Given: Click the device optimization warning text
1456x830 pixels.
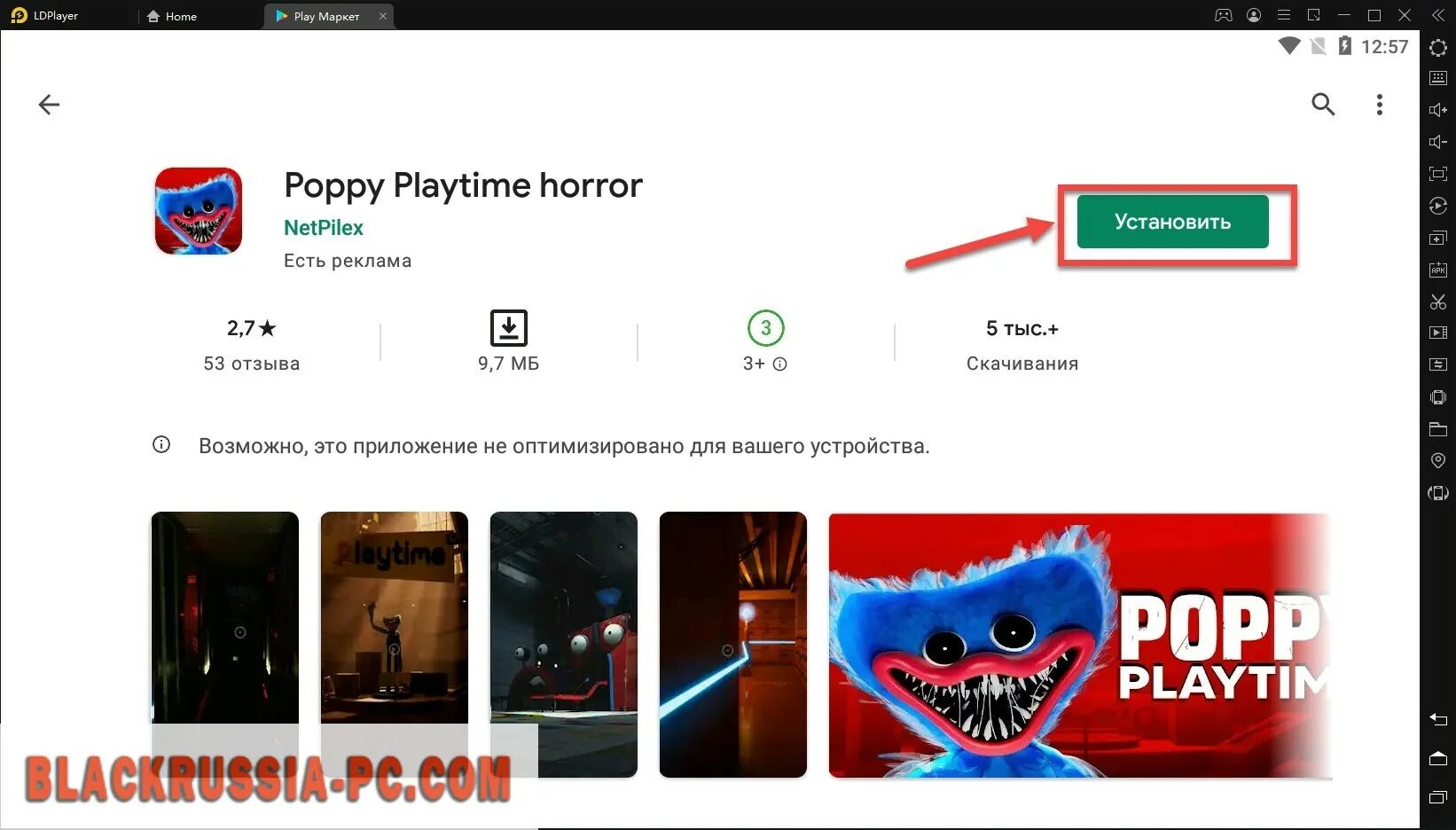Looking at the screenshot, I should pos(564,446).
